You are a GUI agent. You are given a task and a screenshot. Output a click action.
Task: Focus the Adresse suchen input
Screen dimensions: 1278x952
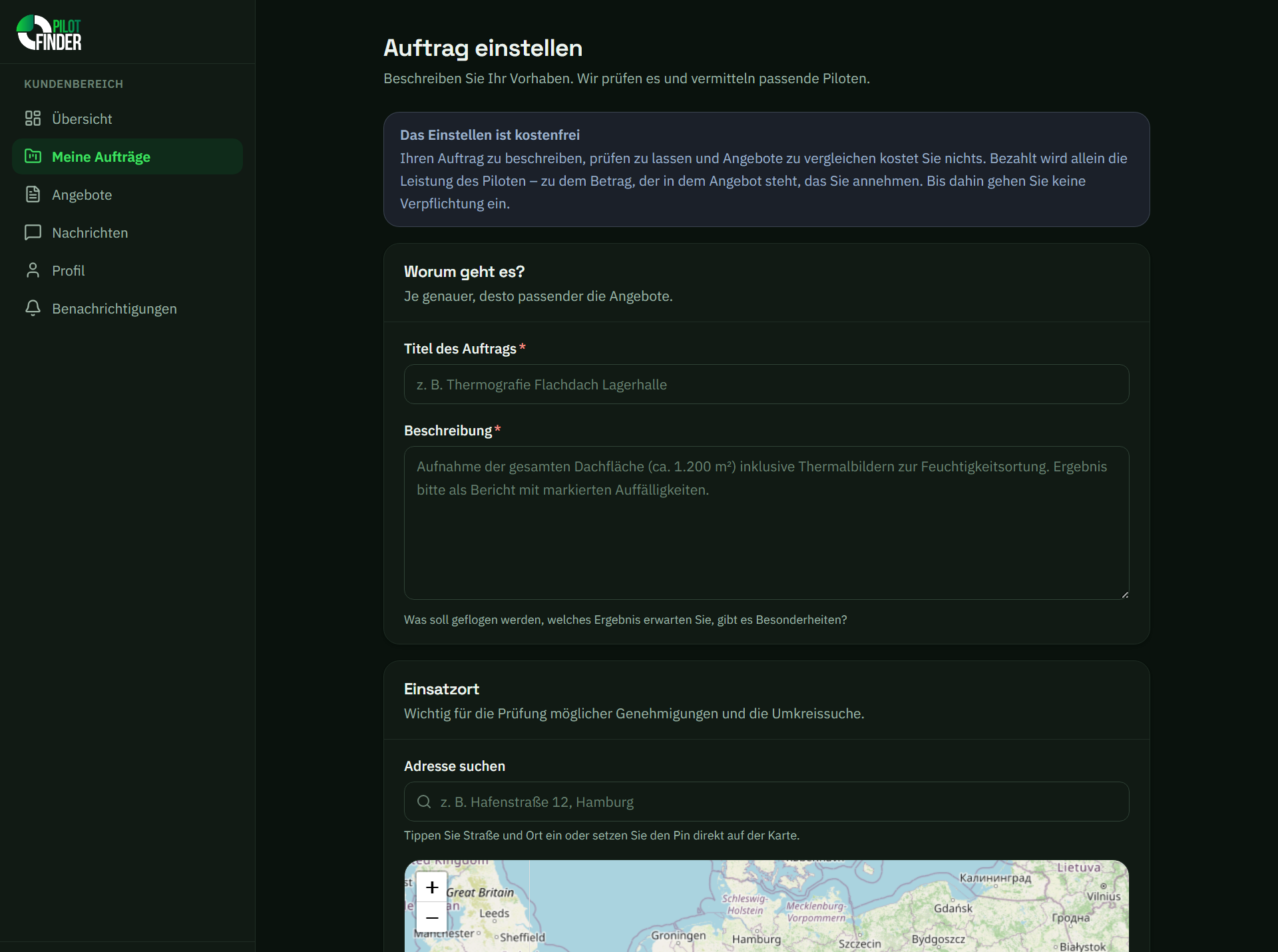pyautogui.click(x=766, y=802)
